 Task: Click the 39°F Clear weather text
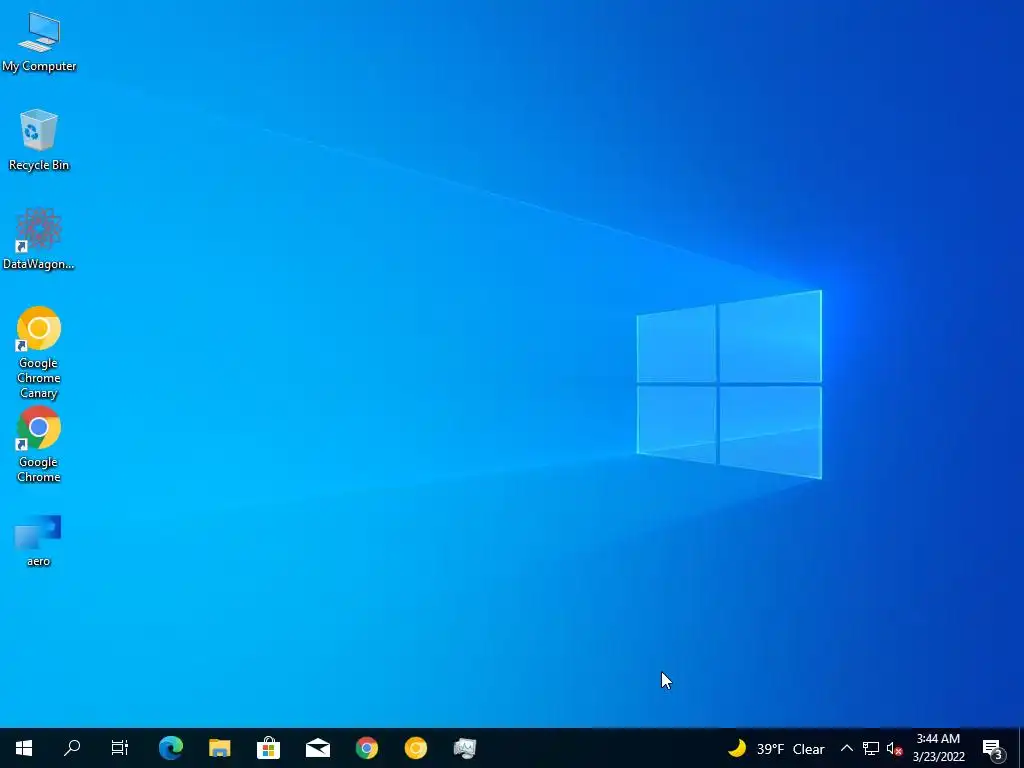point(791,749)
